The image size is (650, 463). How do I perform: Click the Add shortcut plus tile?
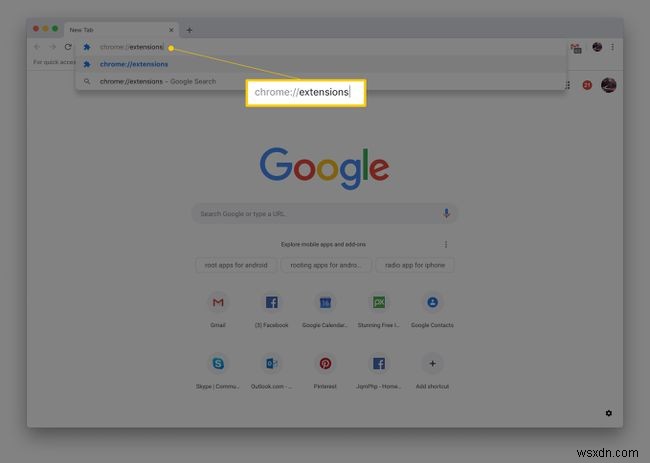click(432, 371)
